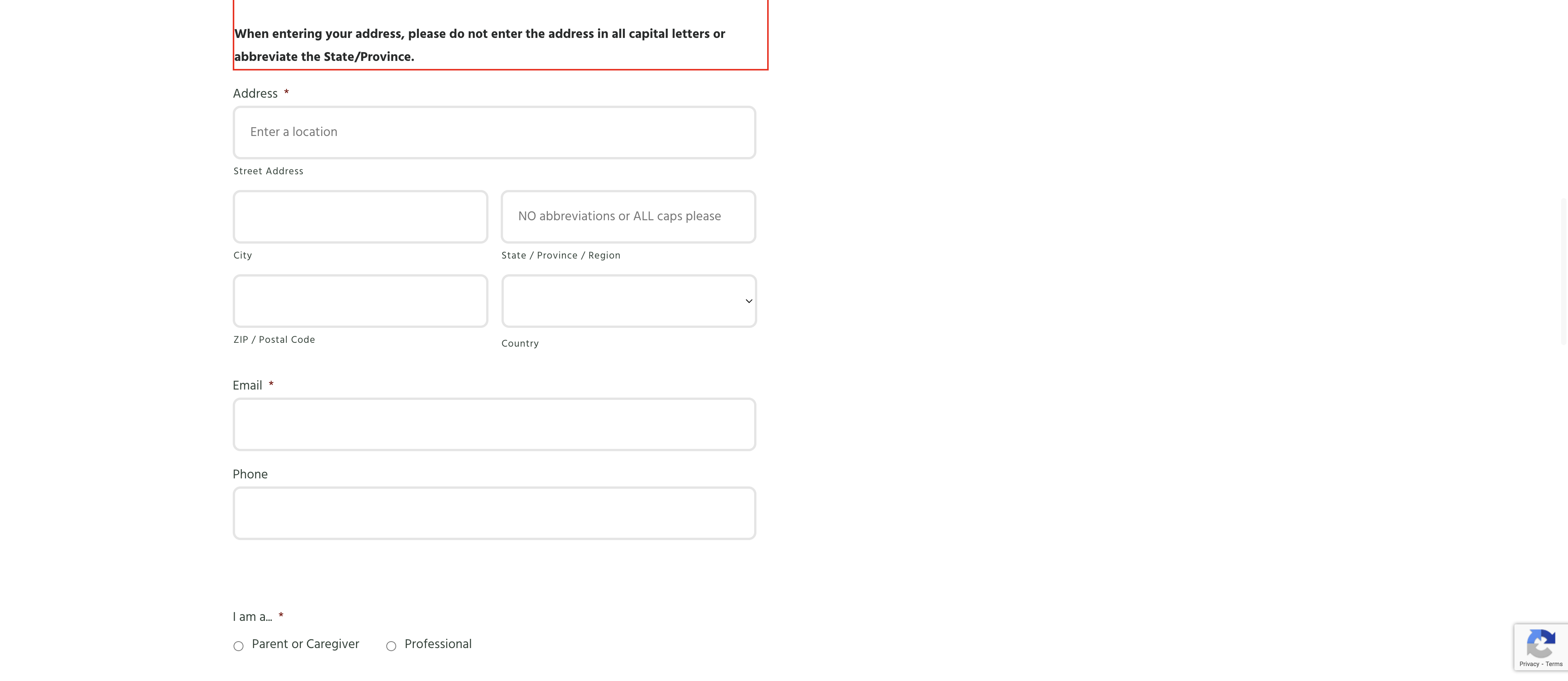The height and width of the screenshot is (681, 1568).
Task: Open the reCAPTCHA Privacy link
Action: click(1529, 664)
